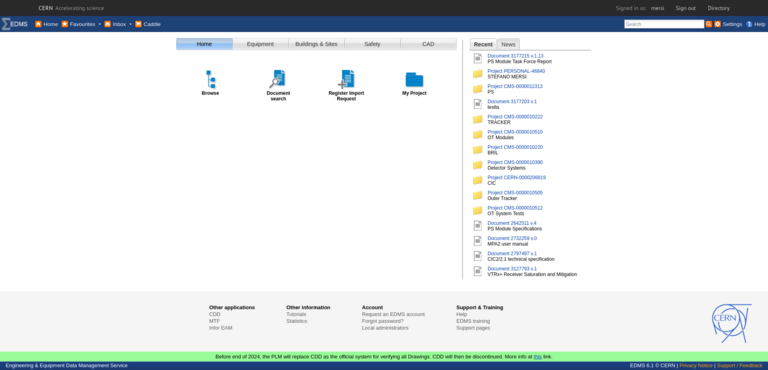Open the Tutorials link
The width and height of the screenshot is (768, 370).
click(296, 314)
